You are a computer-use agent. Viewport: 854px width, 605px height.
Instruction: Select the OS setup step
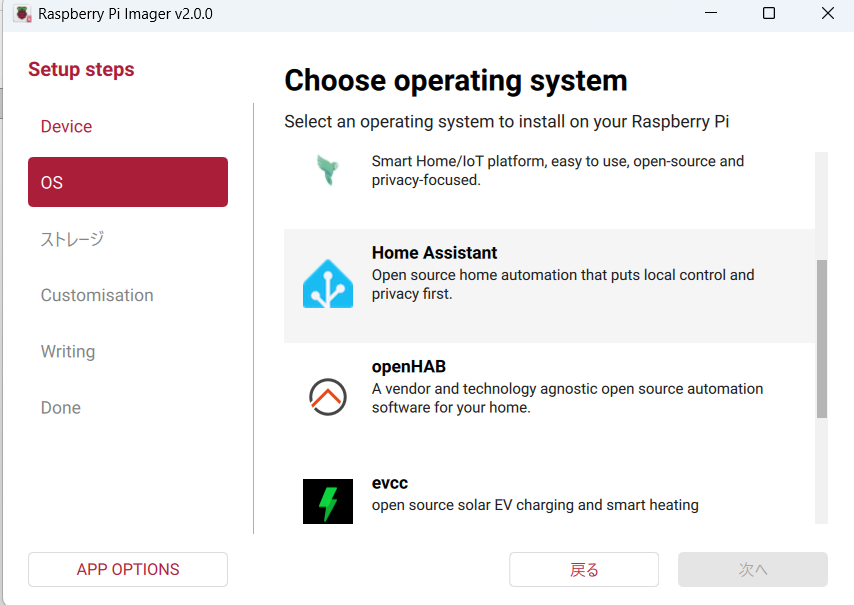(128, 182)
